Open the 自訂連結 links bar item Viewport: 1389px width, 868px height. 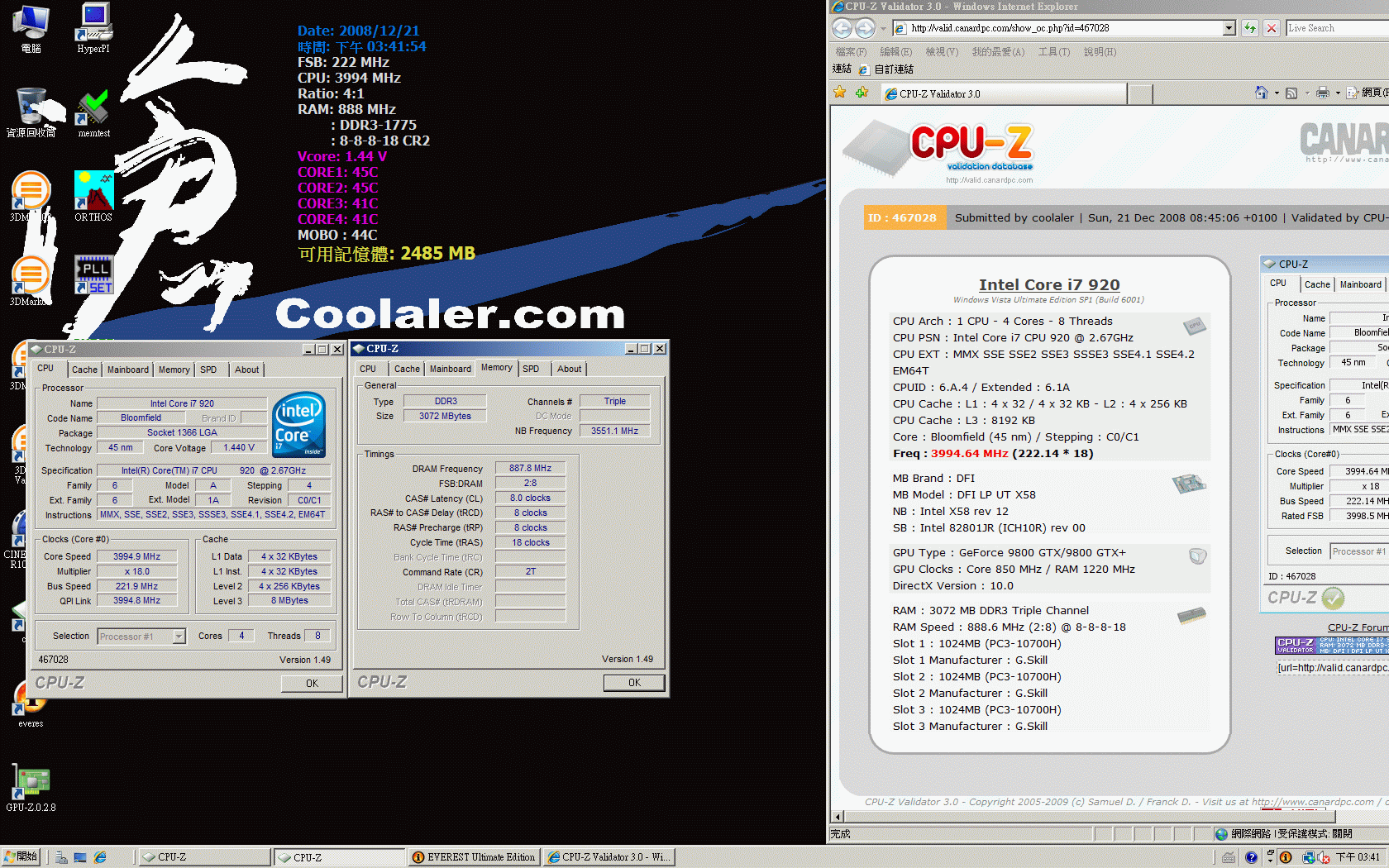(x=887, y=69)
